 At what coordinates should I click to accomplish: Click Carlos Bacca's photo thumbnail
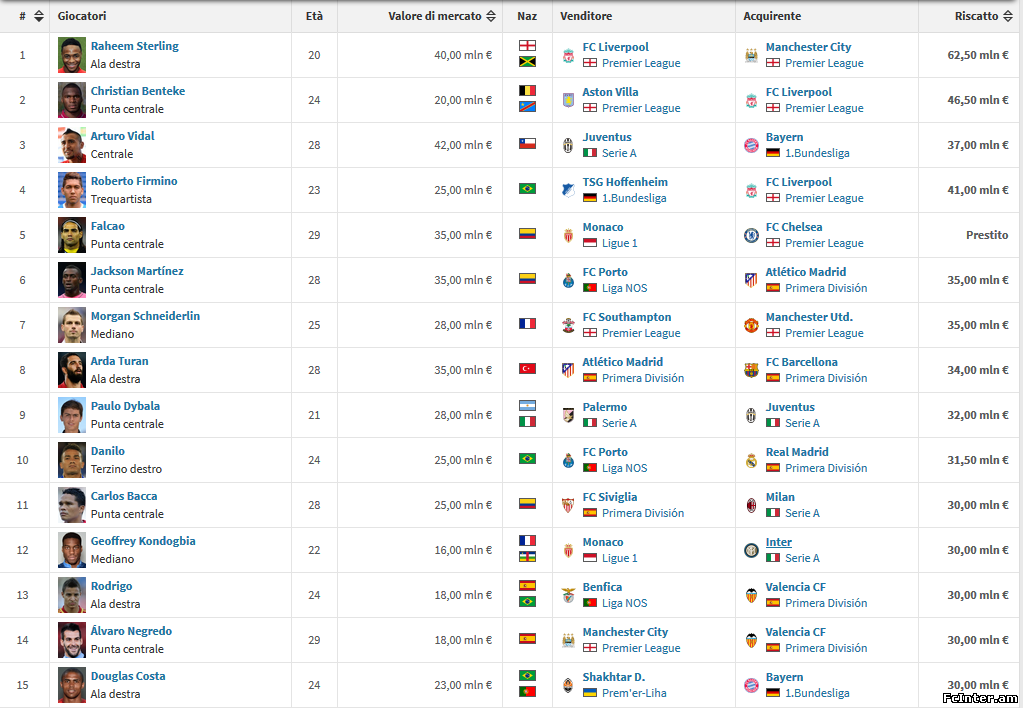point(72,505)
